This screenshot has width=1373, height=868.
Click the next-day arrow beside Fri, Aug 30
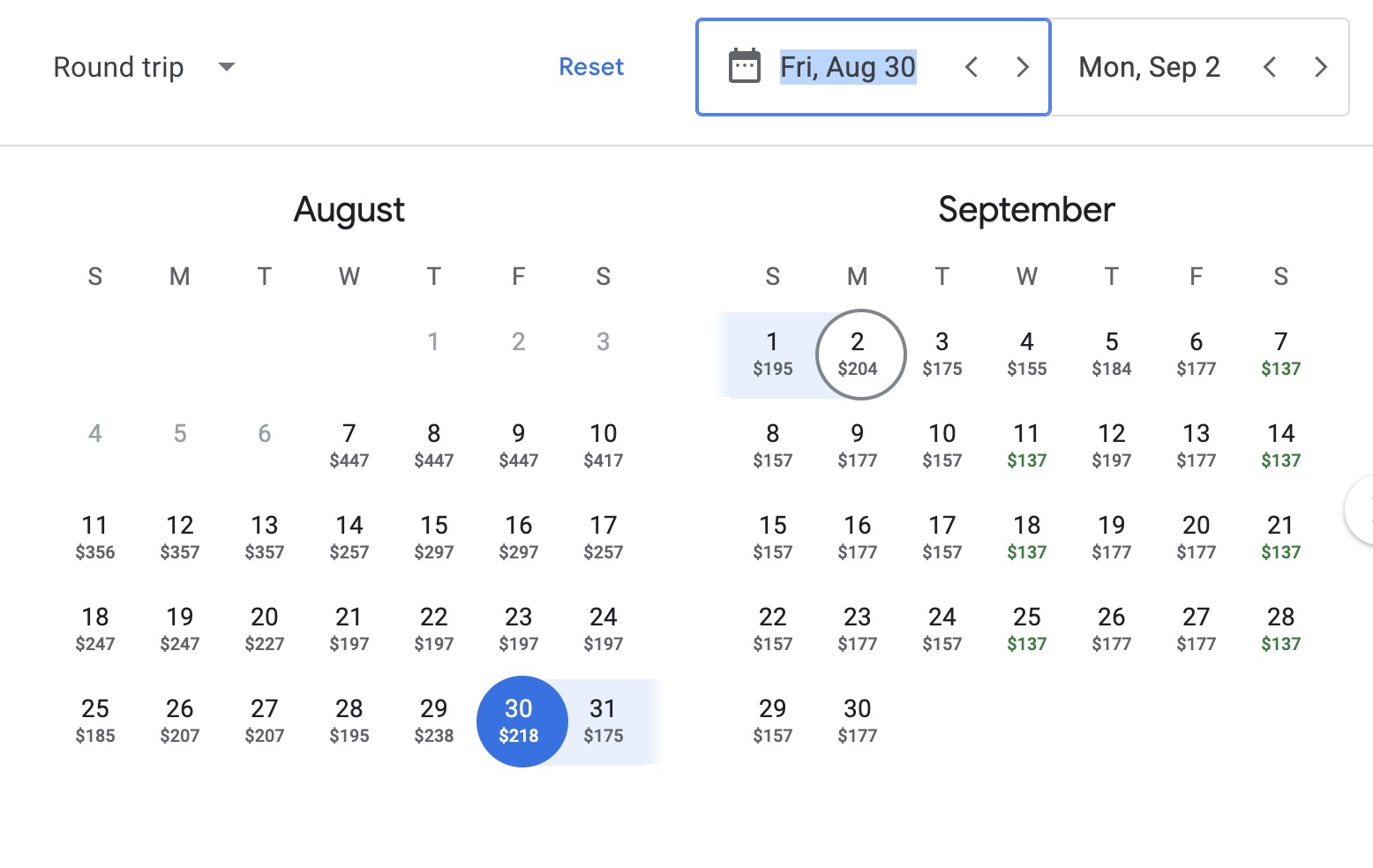coord(1022,66)
